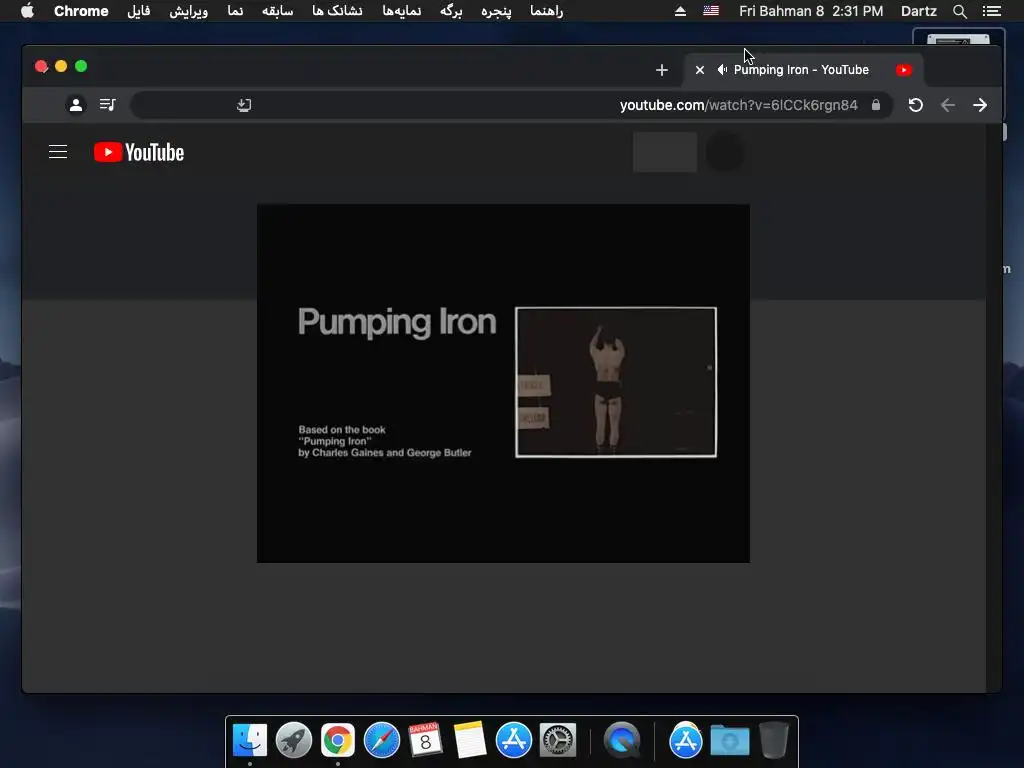Viewport: 1024px width, 768px height.
Task: Open Spotlight search magnifier
Action: point(959,11)
